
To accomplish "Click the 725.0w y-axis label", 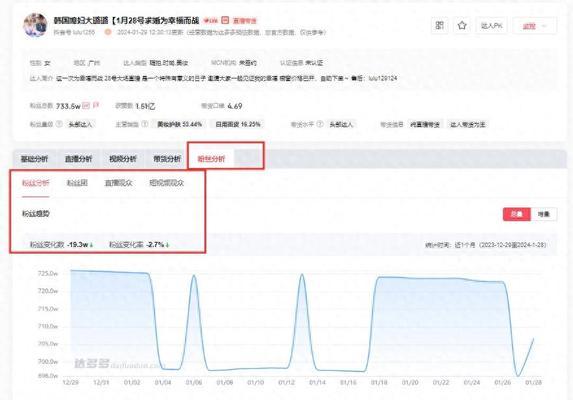I will pyautogui.click(x=48, y=273).
